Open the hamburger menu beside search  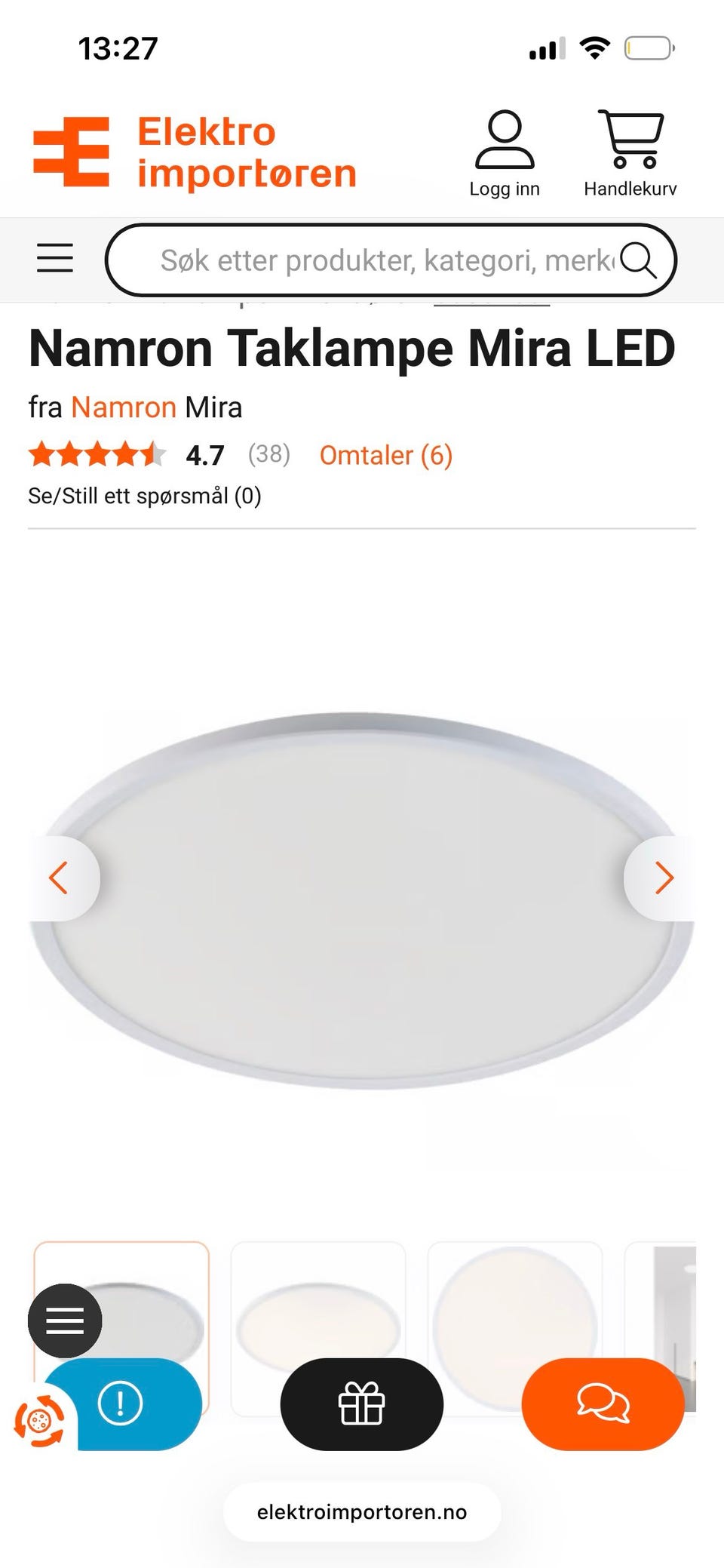(x=55, y=258)
